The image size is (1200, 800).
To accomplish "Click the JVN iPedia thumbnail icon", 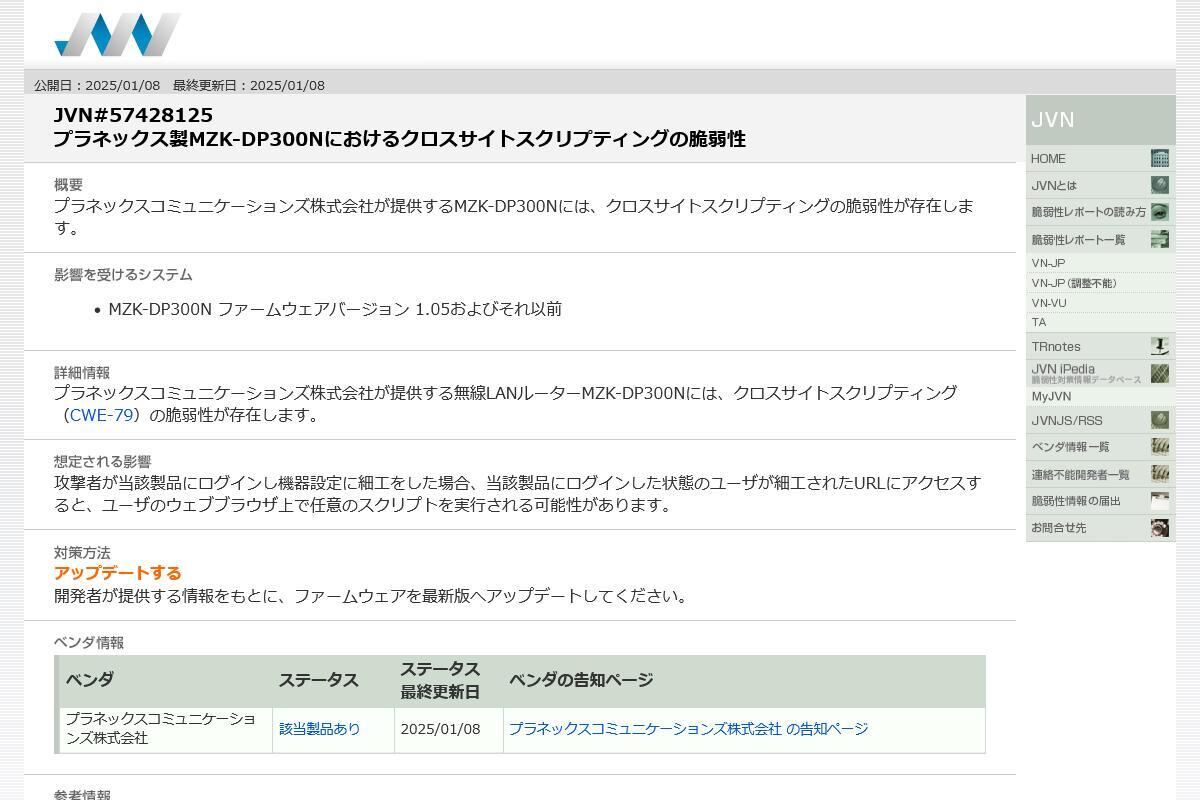I will [1160, 373].
